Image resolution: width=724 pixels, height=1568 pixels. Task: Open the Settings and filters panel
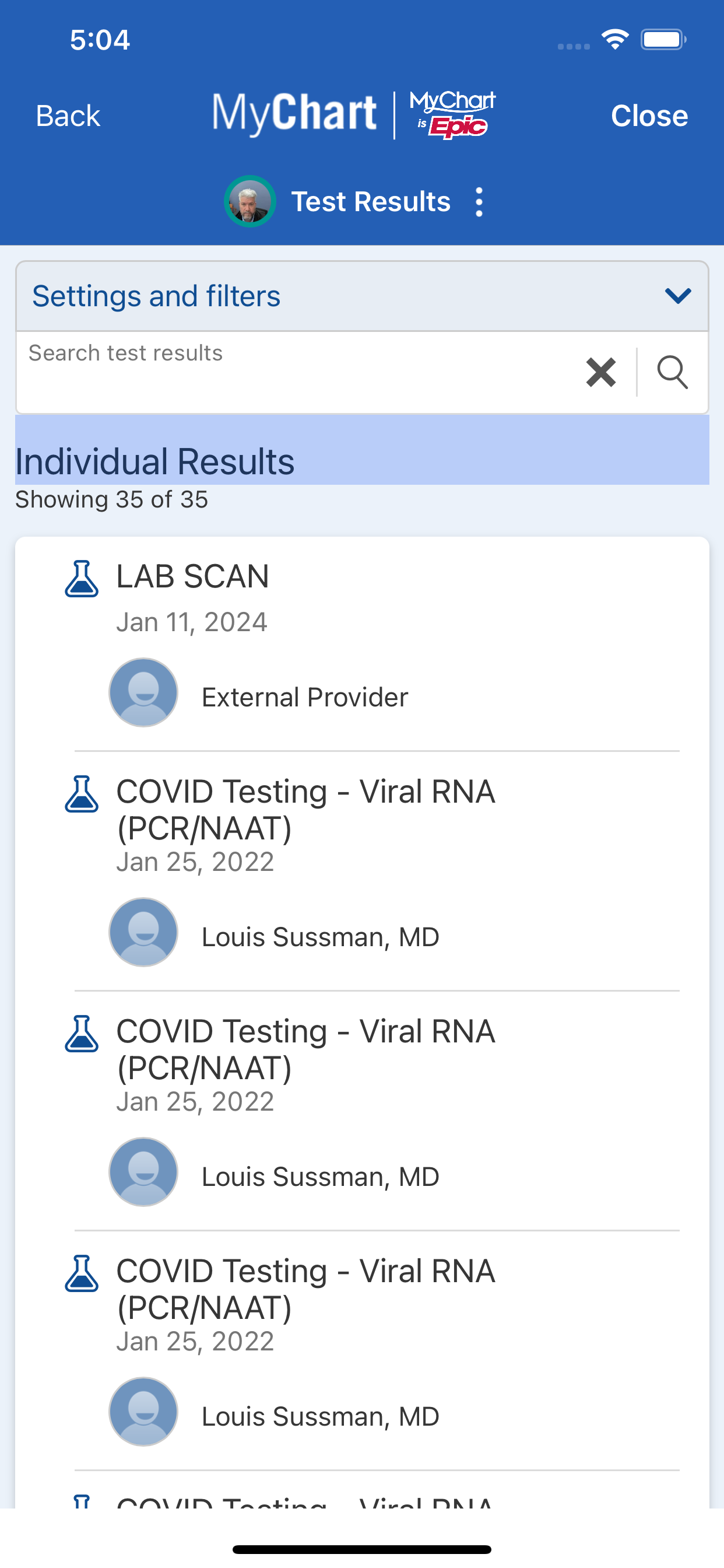click(x=362, y=296)
